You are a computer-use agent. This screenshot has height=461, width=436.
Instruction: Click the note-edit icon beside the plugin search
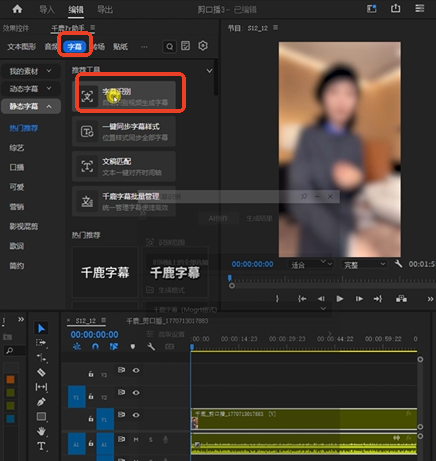pyautogui.click(x=186, y=46)
